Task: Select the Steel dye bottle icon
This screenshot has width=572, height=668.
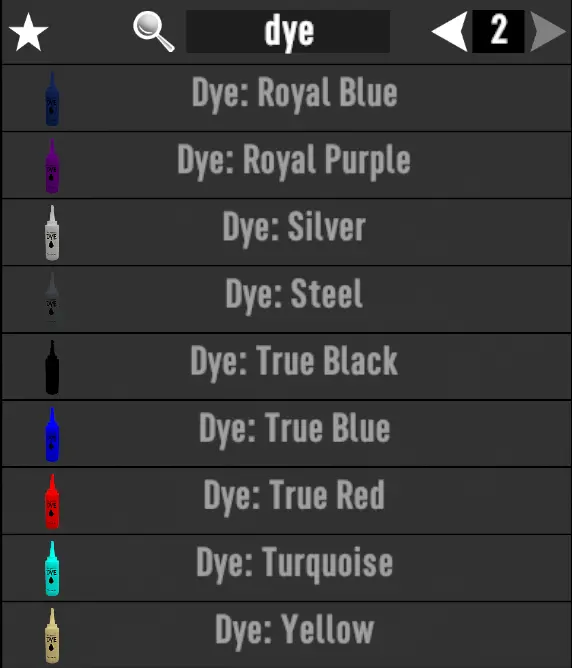Action: [x=52, y=299]
